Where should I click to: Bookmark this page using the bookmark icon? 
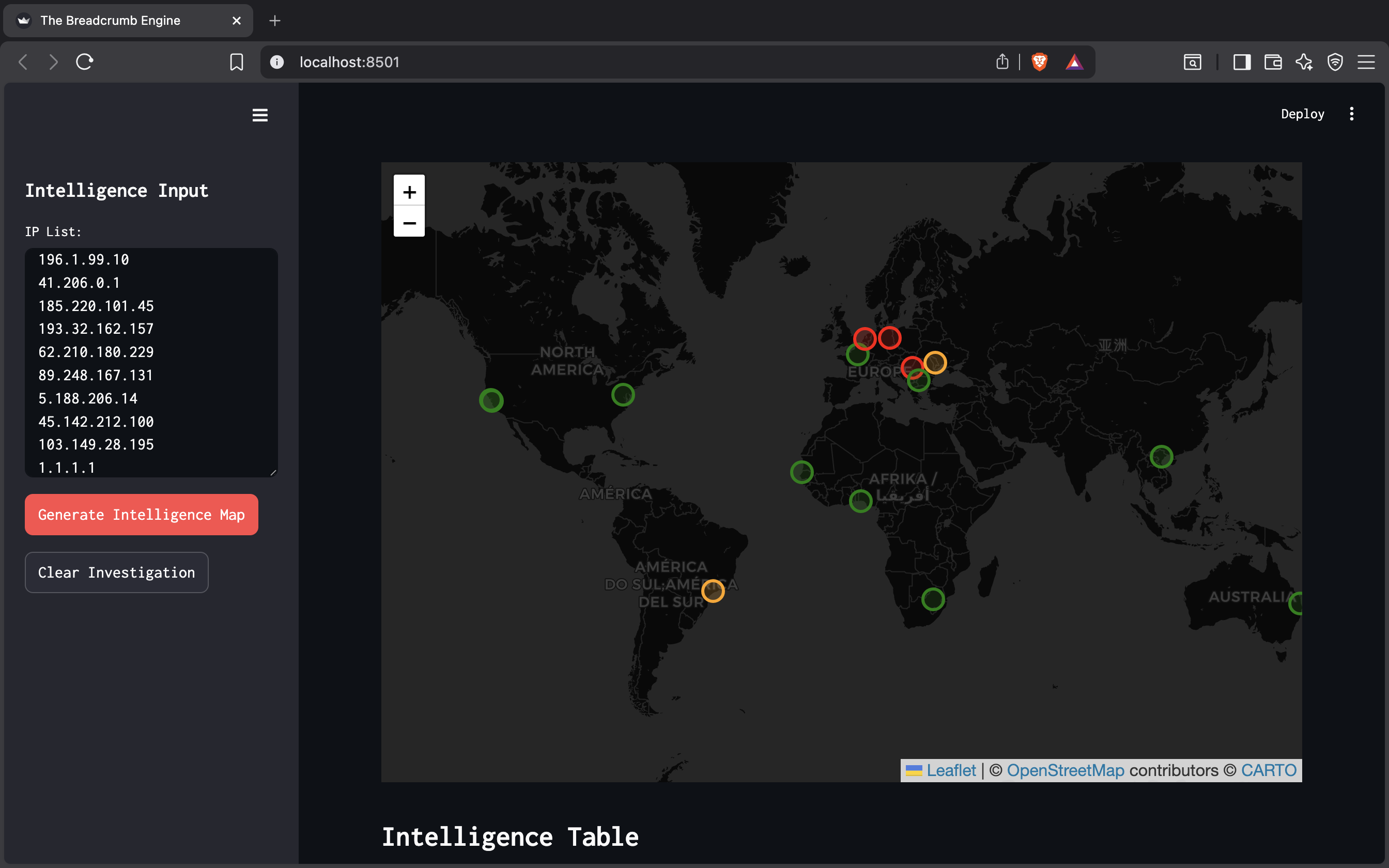tap(237, 62)
